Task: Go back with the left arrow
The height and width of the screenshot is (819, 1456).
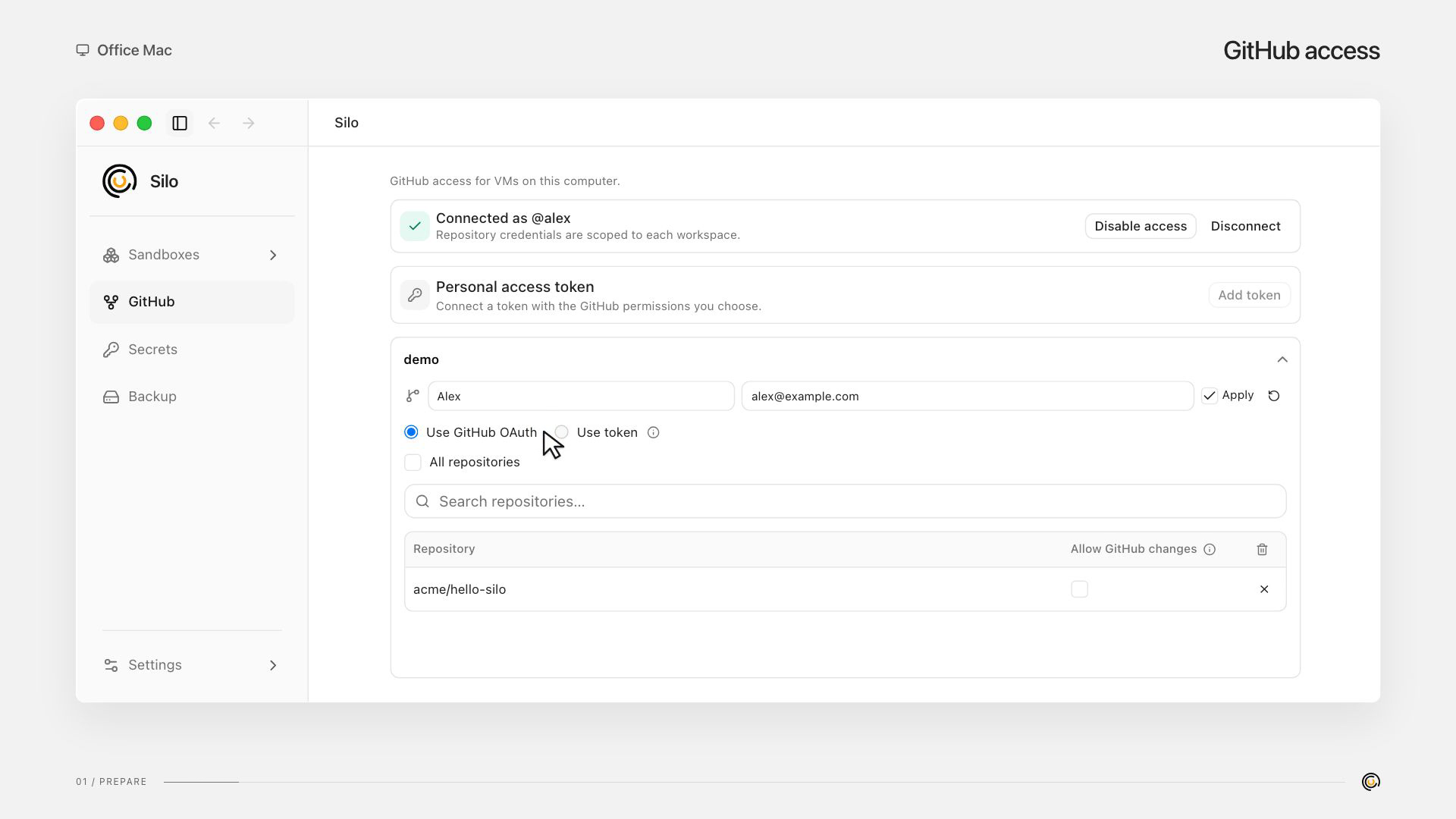Action: point(214,123)
